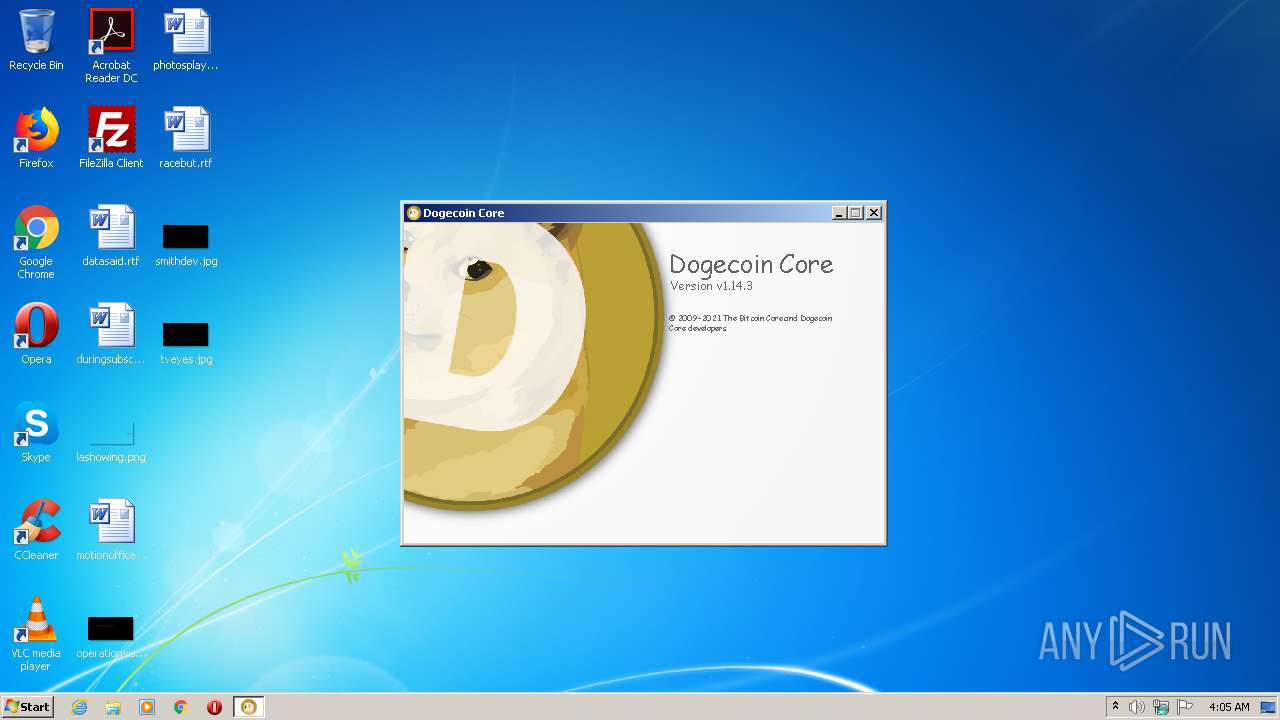Image resolution: width=1280 pixels, height=720 pixels.
Task: Launch CCleaner desktop shortcut
Action: (x=36, y=530)
